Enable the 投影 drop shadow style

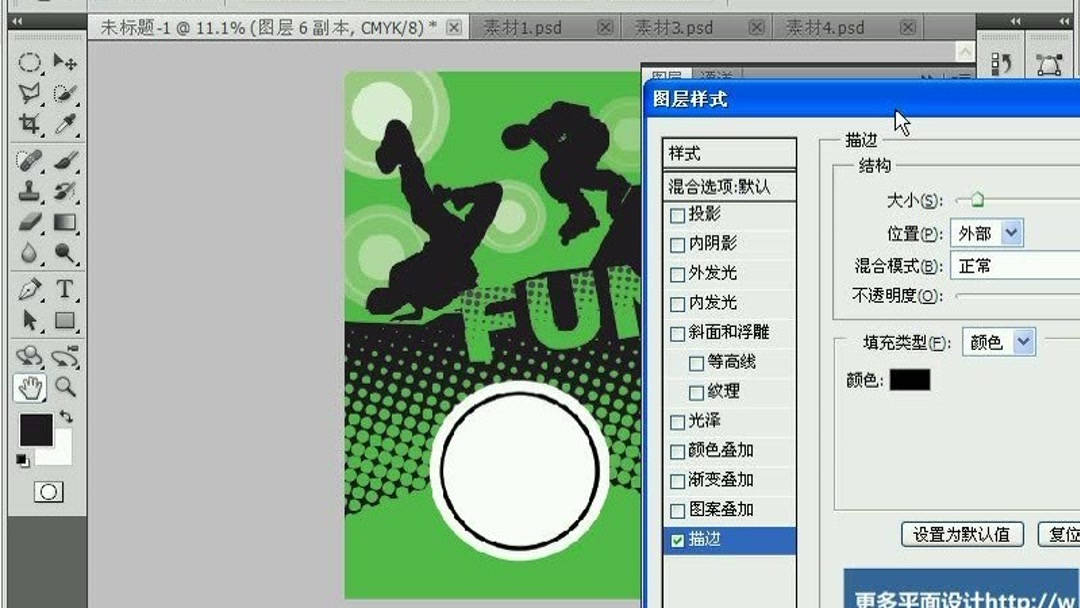(677, 214)
